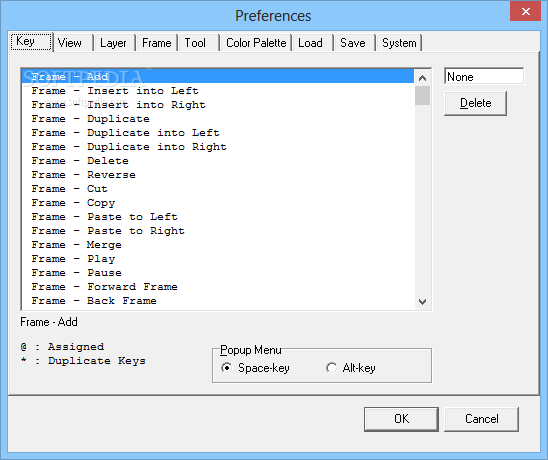Open the Save tab
Screen dimensions: 548x460
click(x=355, y=43)
